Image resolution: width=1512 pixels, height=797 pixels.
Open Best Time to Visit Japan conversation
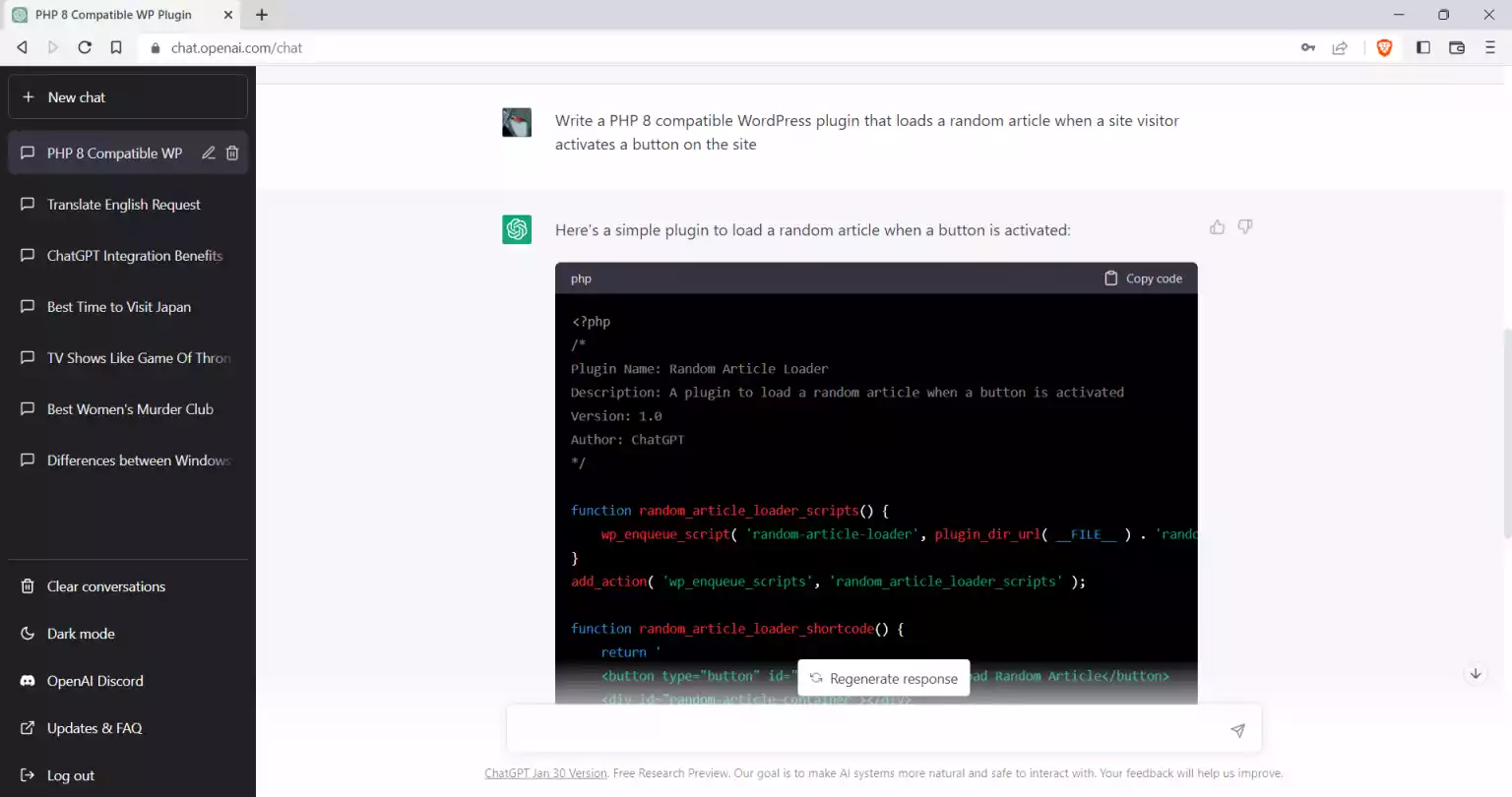[x=128, y=307]
